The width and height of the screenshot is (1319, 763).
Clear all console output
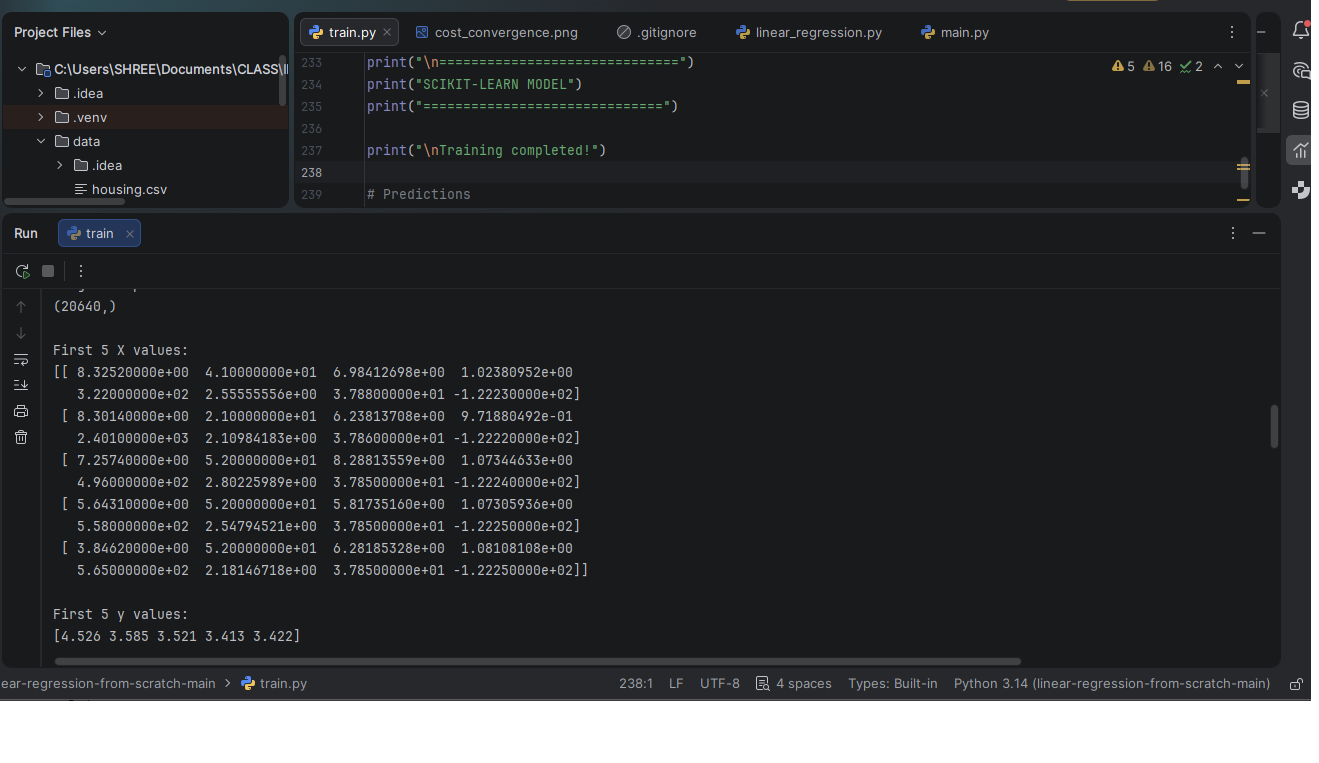click(21, 437)
